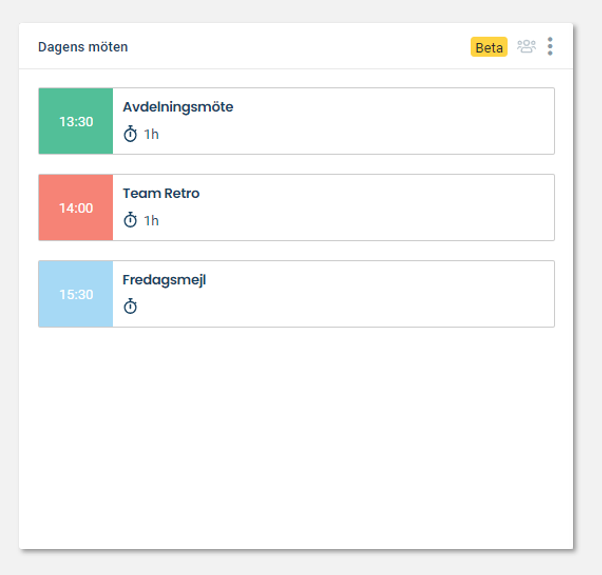Image resolution: width=602 pixels, height=575 pixels.
Task: Click the stopwatch icon under Fredagsmejl
Action: click(x=130, y=307)
